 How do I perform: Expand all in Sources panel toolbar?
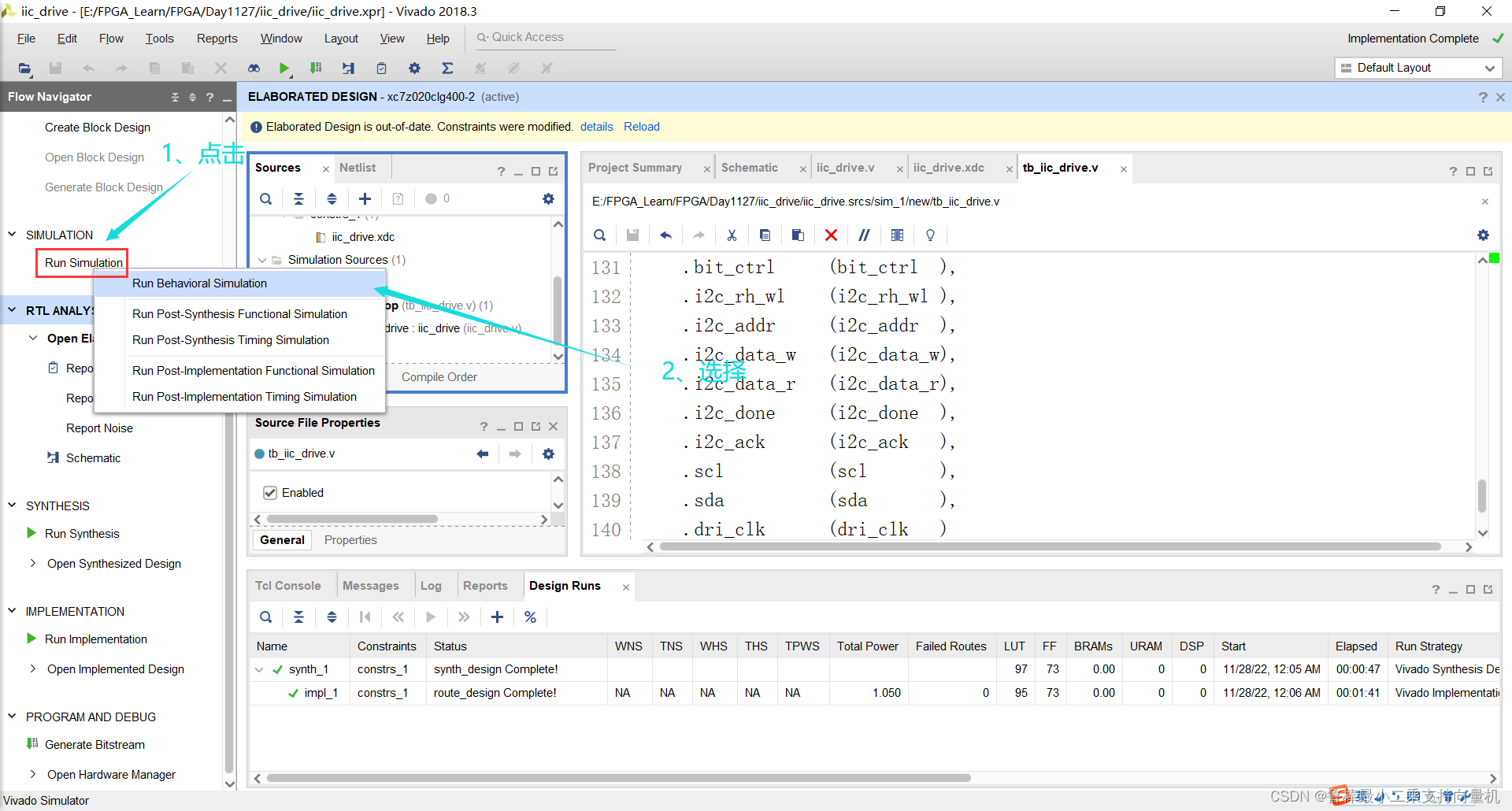point(332,199)
